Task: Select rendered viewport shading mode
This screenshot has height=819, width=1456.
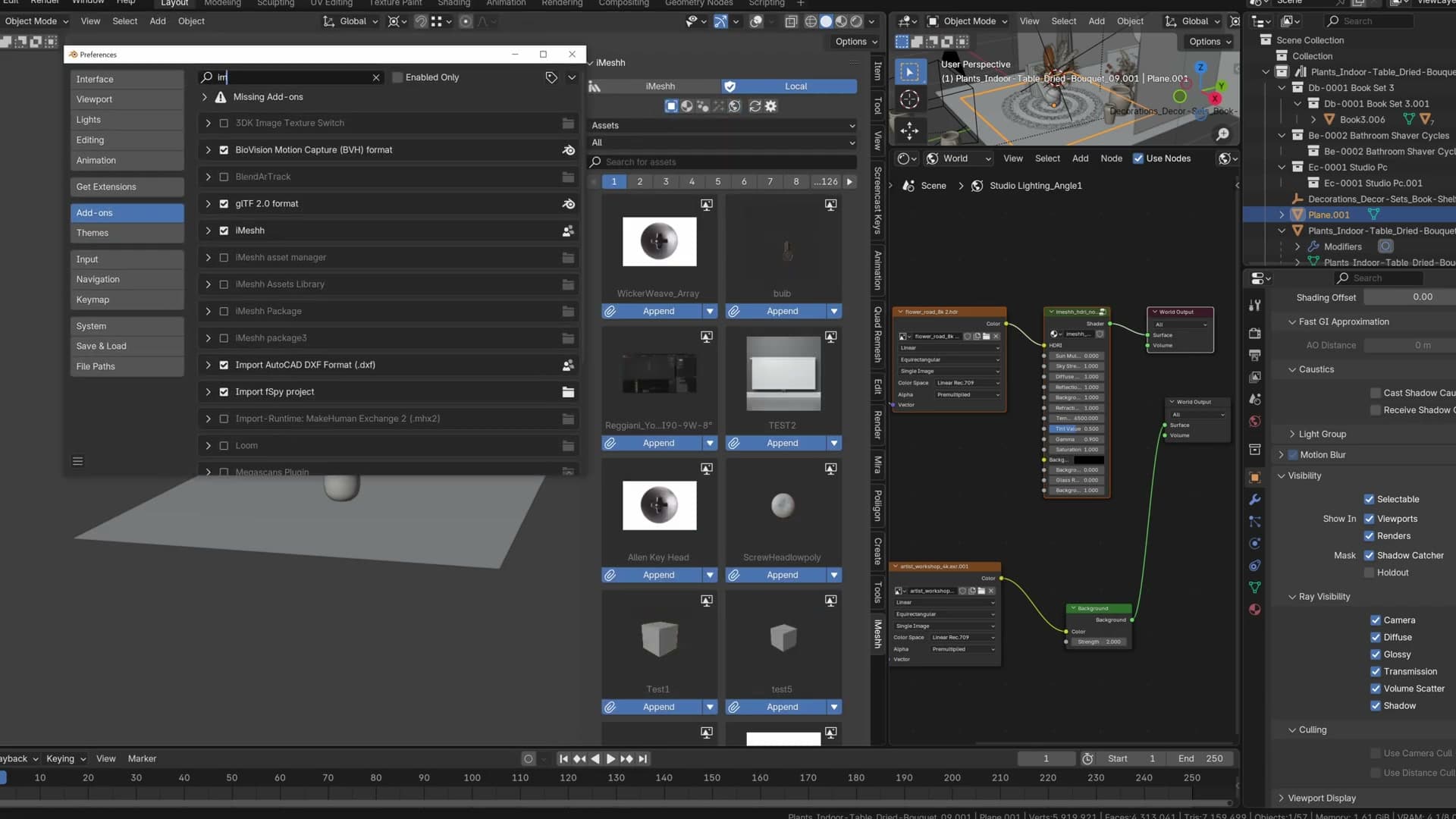Action: (856, 21)
